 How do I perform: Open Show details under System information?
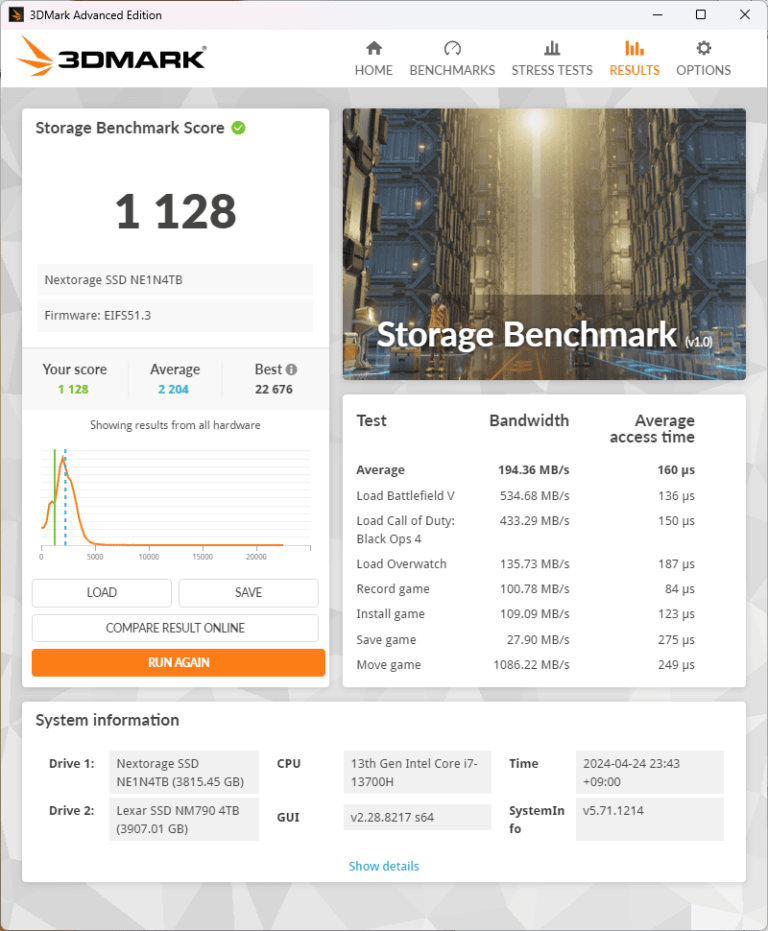(x=384, y=866)
